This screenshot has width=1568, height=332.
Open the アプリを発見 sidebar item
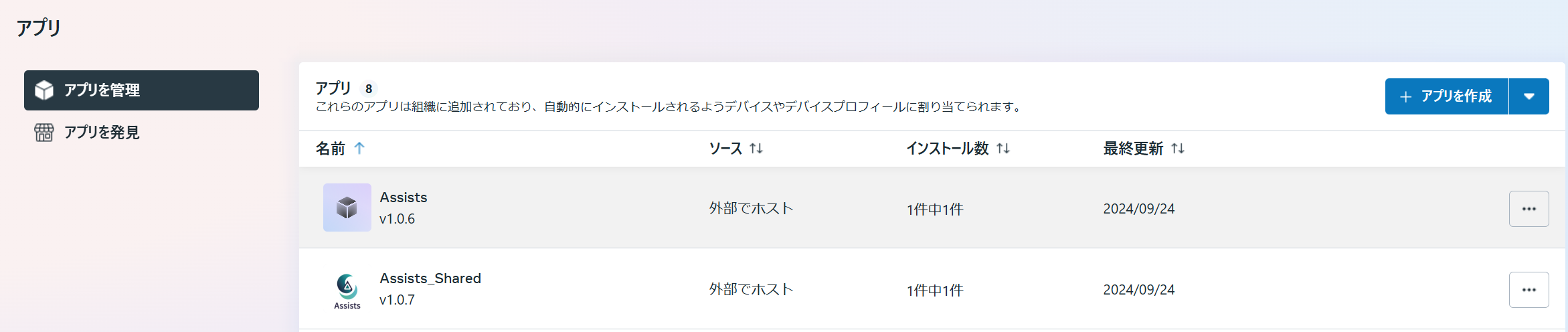(x=102, y=133)
